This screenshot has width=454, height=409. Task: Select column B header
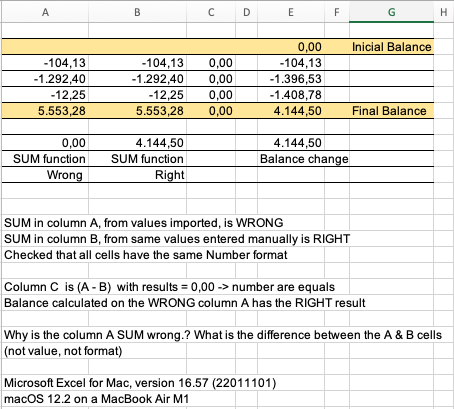pyautogui.click(x=137, y=12)
